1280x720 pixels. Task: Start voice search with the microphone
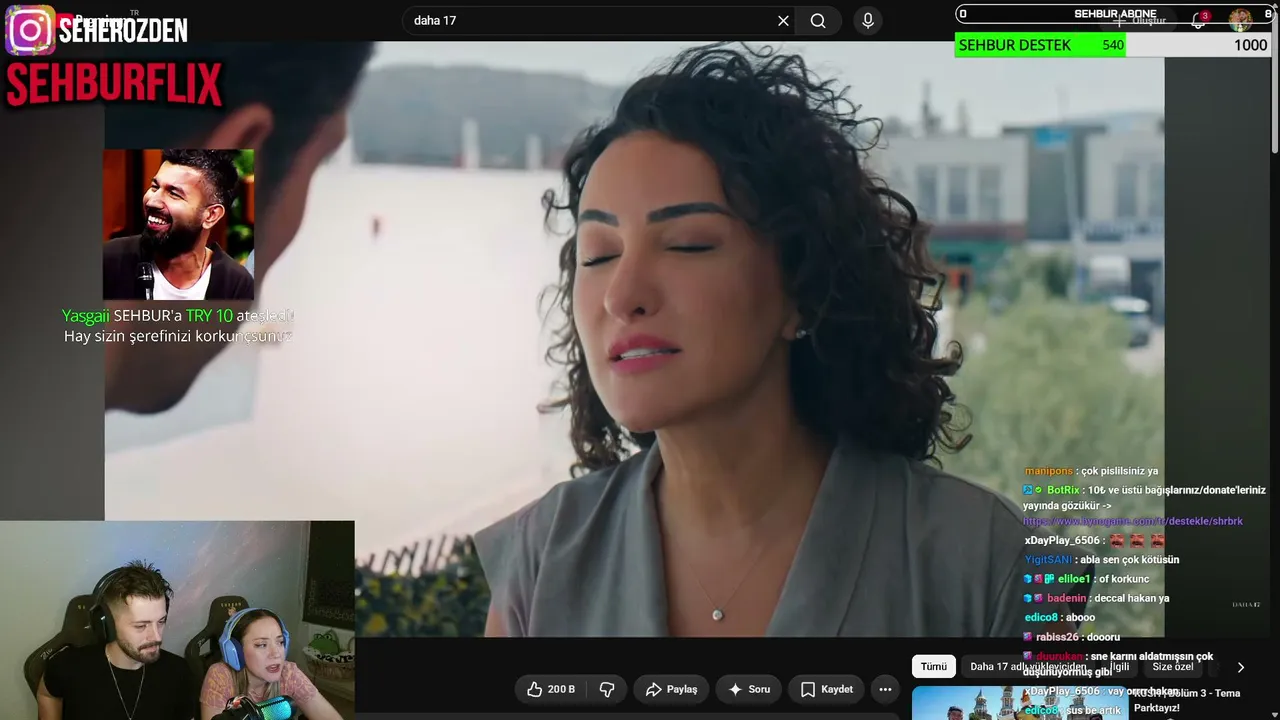[x=867, y=21]
